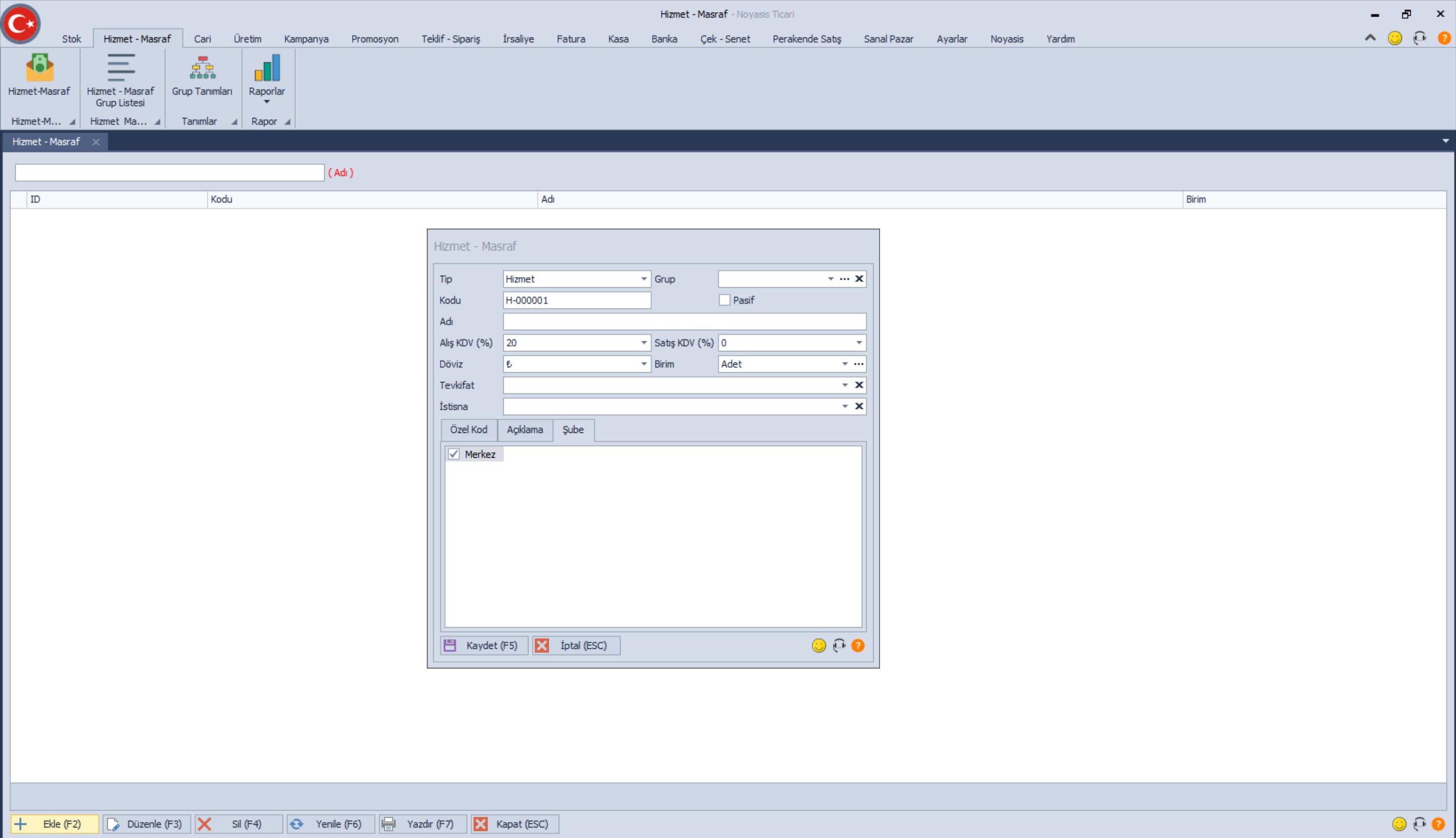The image size is (1456, 838).
Task: Click the Kodu field showing H-000001
Action: point(577,300)
